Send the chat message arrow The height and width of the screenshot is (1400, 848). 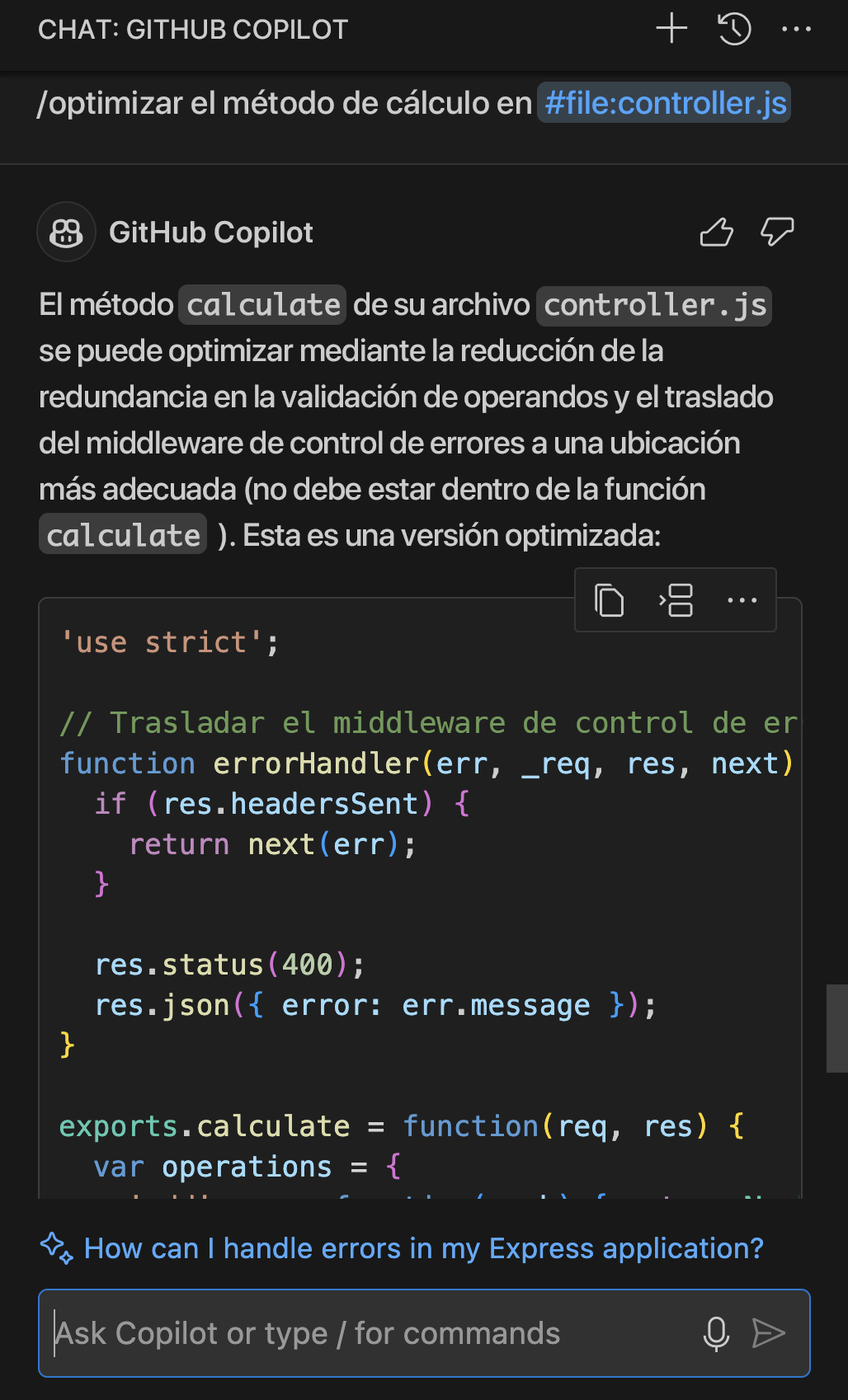click(x=768, y=1333)
